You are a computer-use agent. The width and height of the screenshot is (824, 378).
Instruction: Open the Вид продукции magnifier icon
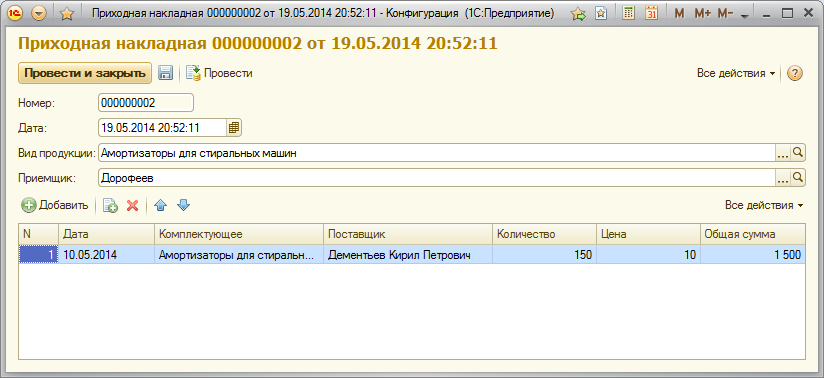[x=798, y=153]
